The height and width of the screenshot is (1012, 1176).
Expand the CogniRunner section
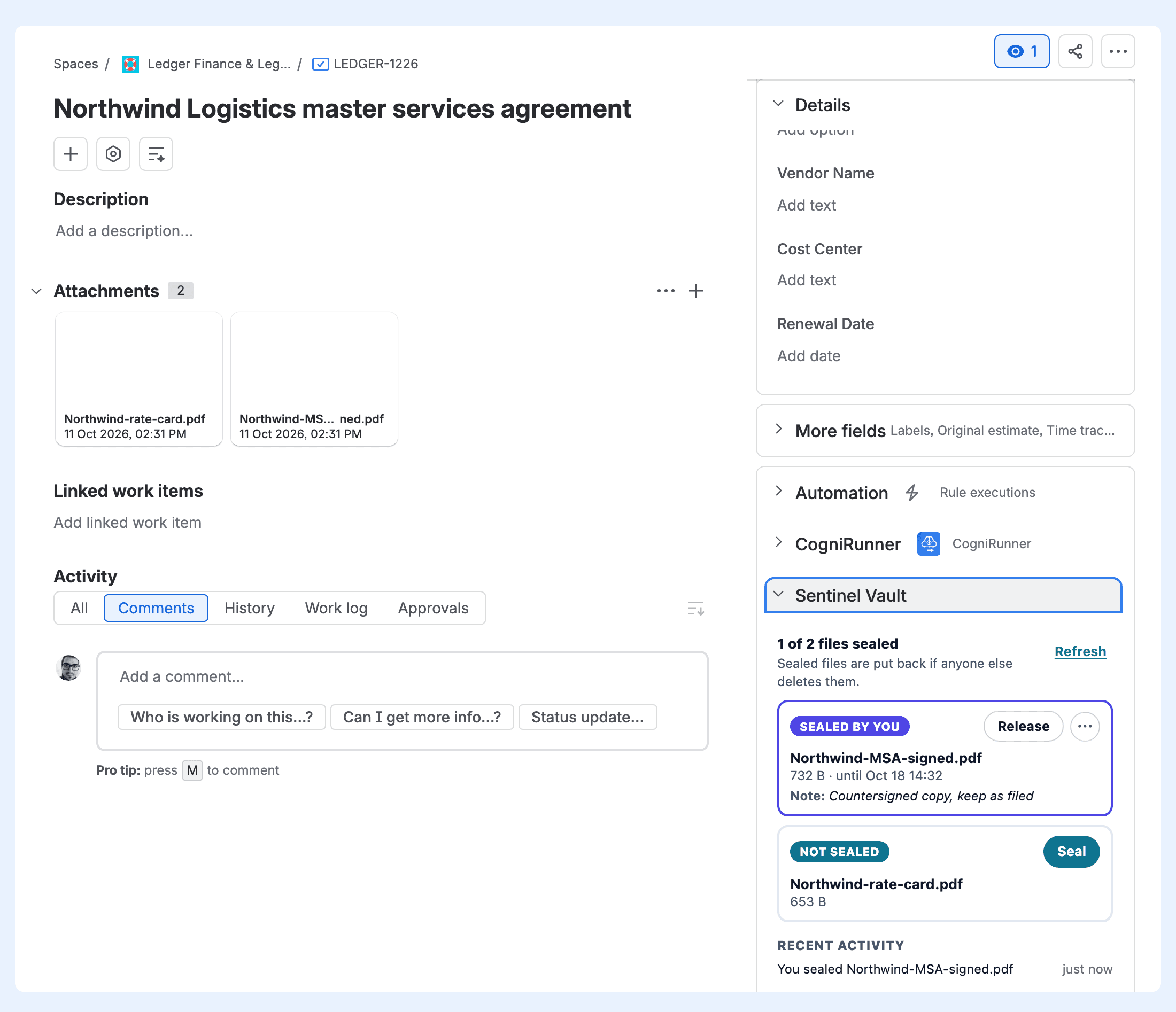[x=779, y=542]
